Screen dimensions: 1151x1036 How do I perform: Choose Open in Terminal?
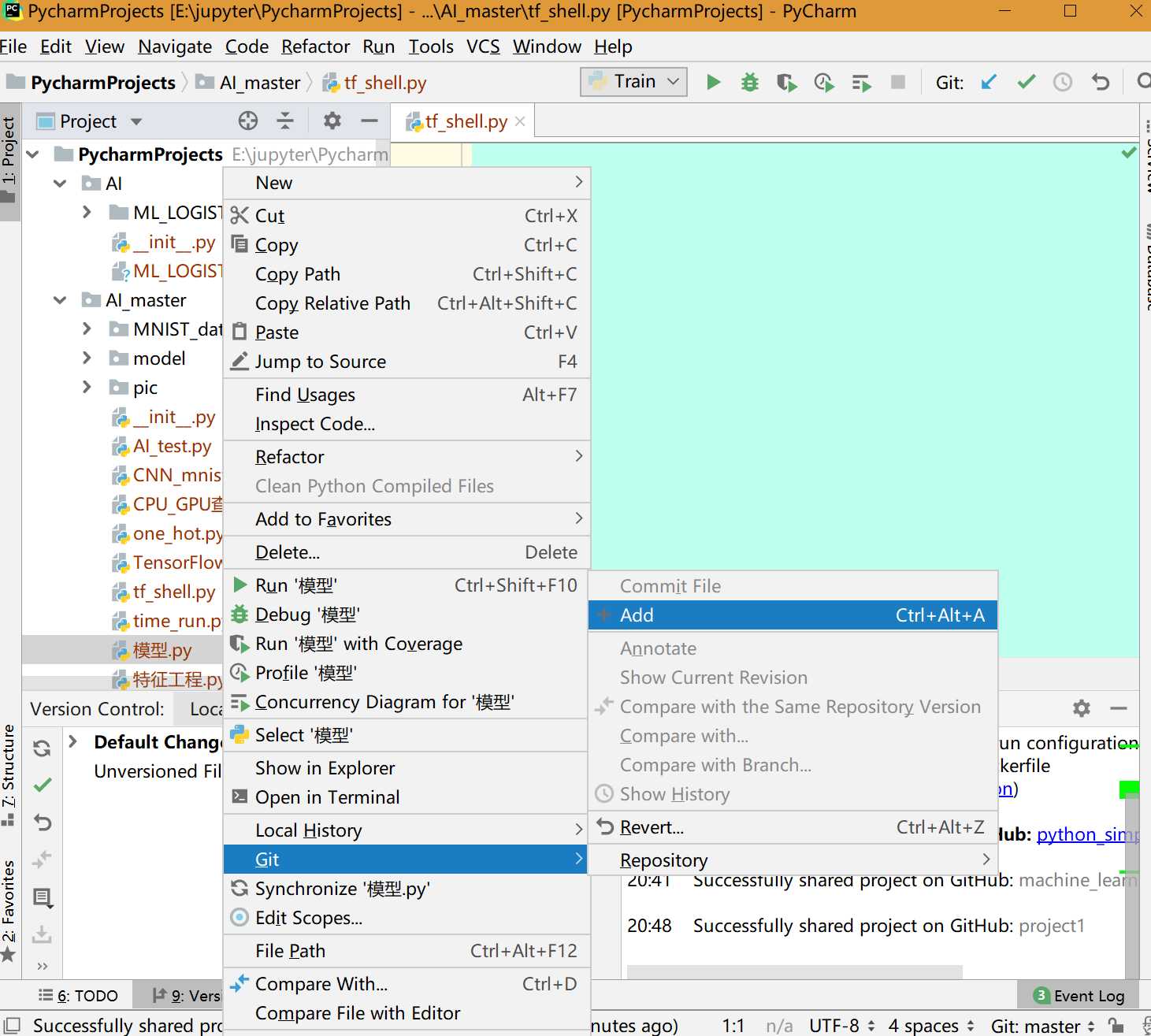point(407,797)
